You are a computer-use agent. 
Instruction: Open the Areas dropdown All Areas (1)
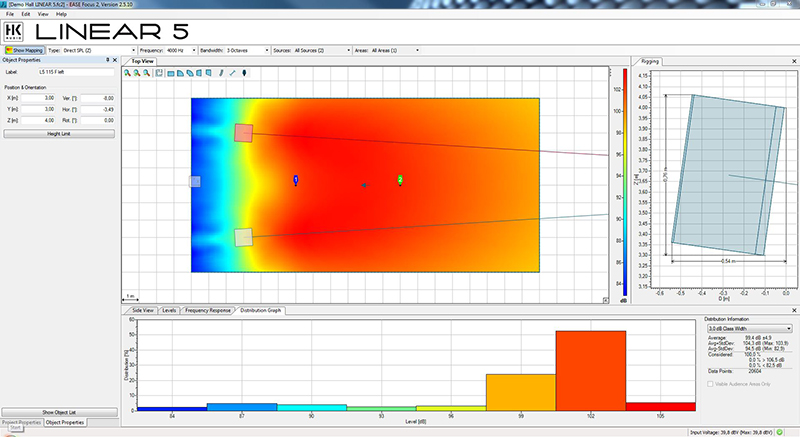click(x=395, y=50)
